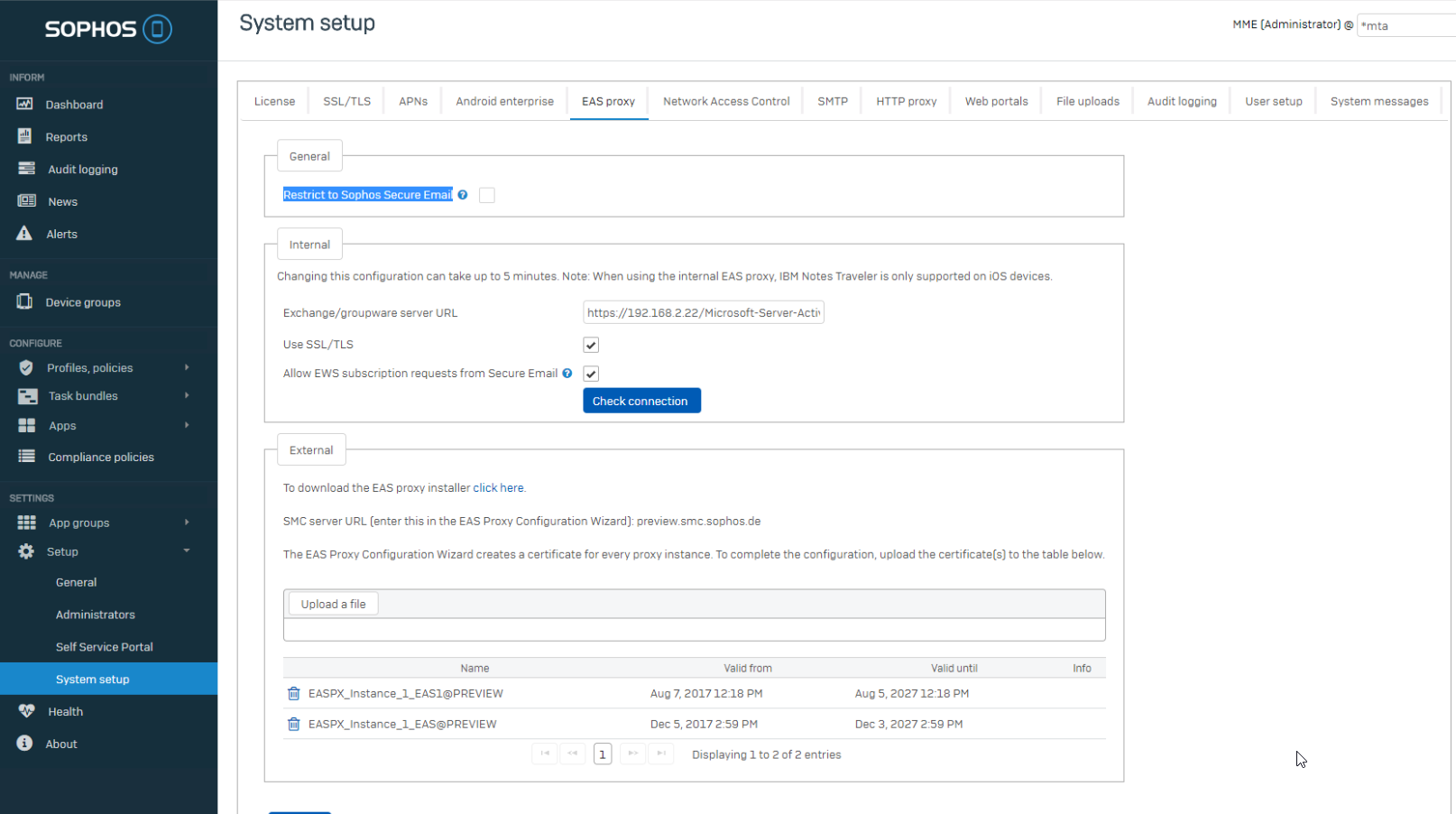Expand Apps submenu arrow

(187, 425)
